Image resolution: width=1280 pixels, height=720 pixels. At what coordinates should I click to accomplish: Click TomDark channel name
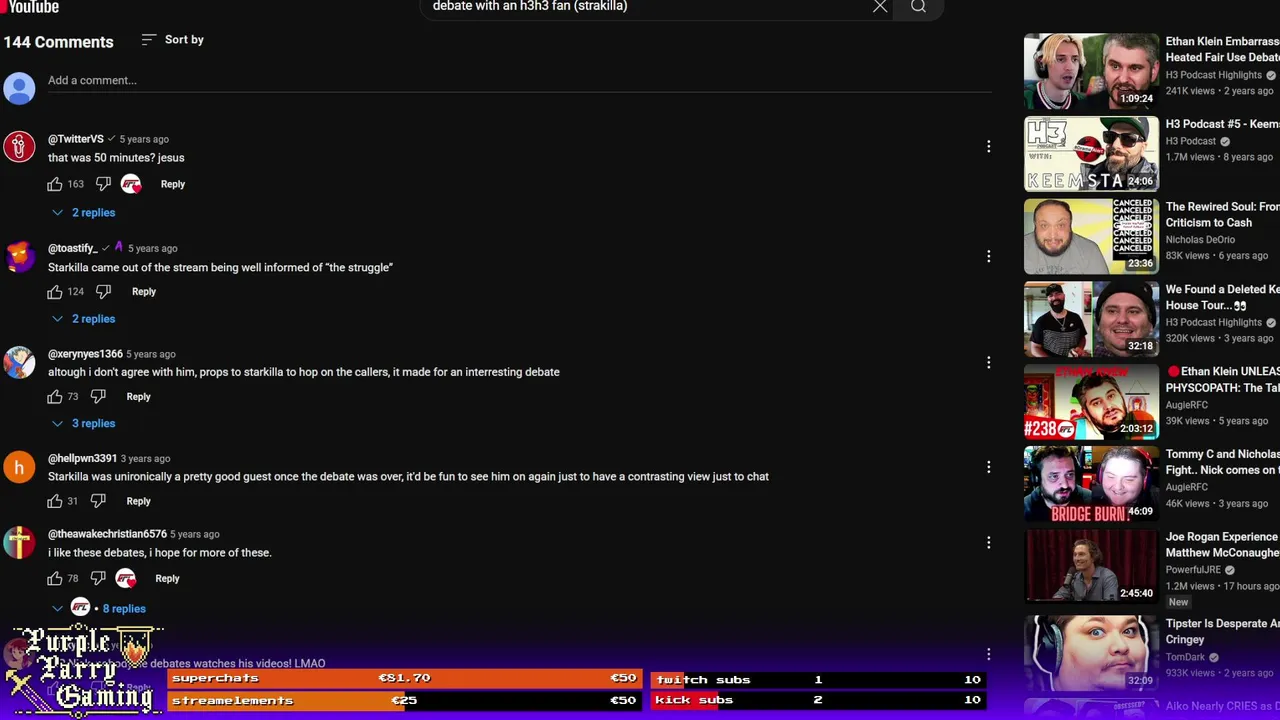pos(1185,657)
